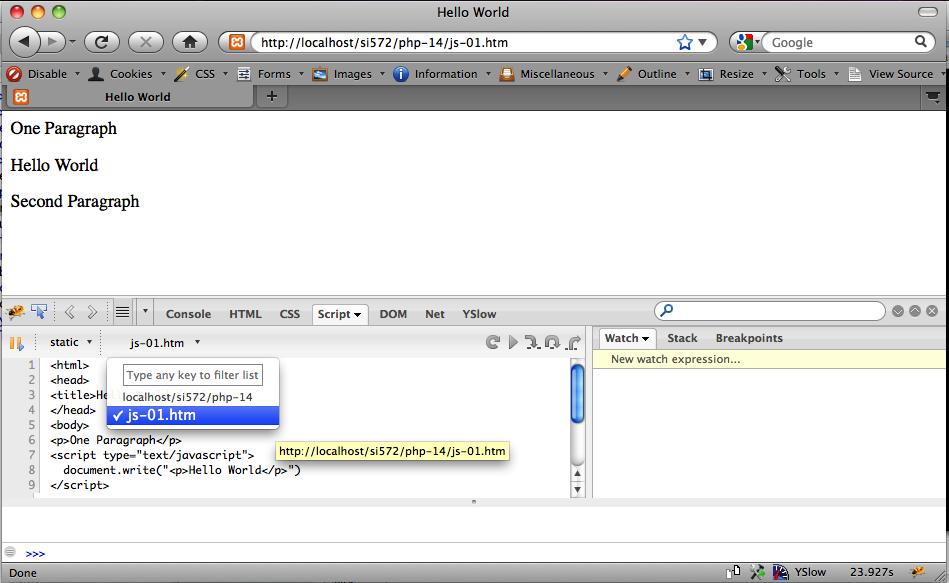Open the new tab button
This screenshot has width=949, height=583.
pyautogui.click(x=272, y=96)
